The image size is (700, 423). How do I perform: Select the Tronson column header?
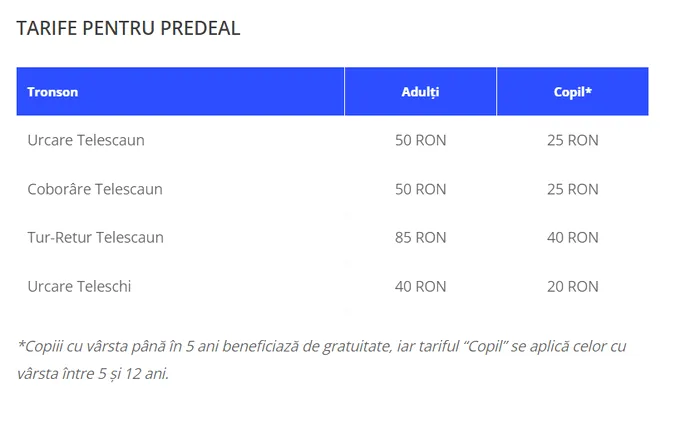click(53, 92)
